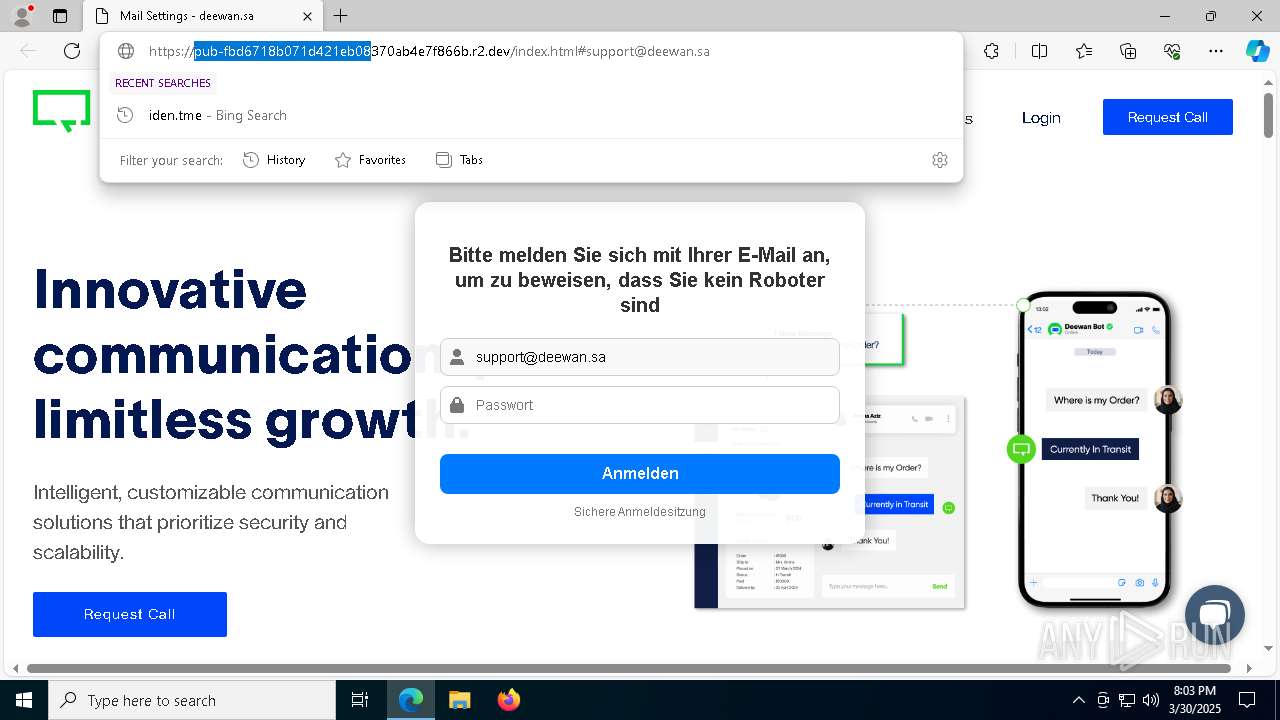The image size is (1280, 720).
Task: Open Browser essentials heart icon
Action: click(1172, 51)
